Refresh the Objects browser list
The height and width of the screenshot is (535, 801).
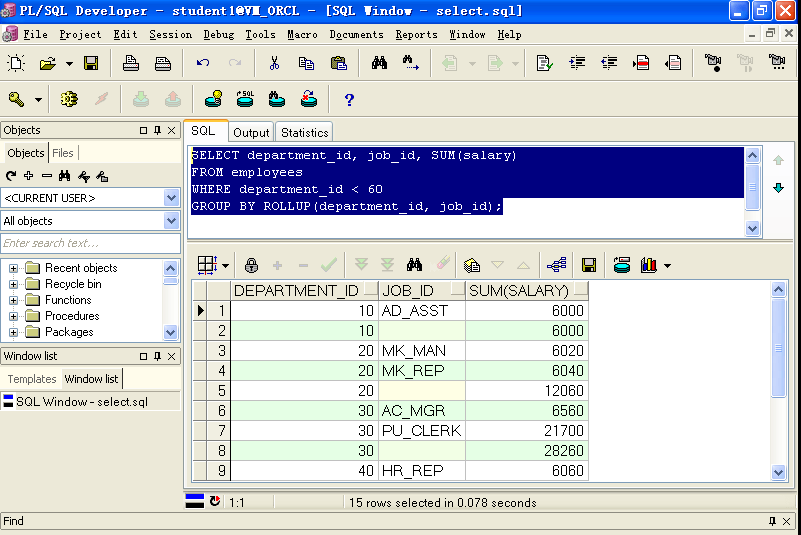[x=11, y=176]
